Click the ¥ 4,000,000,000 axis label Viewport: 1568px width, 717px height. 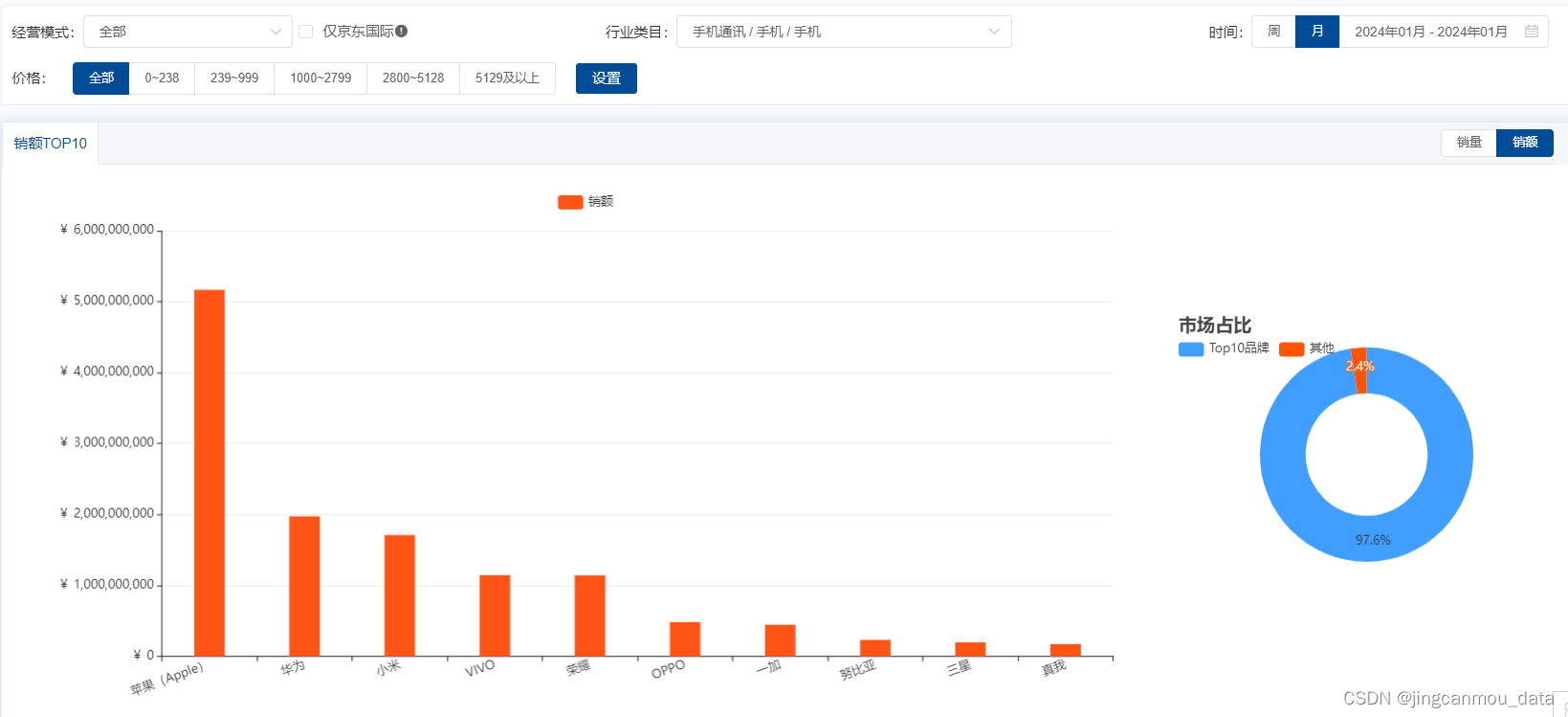pos(107,371)
